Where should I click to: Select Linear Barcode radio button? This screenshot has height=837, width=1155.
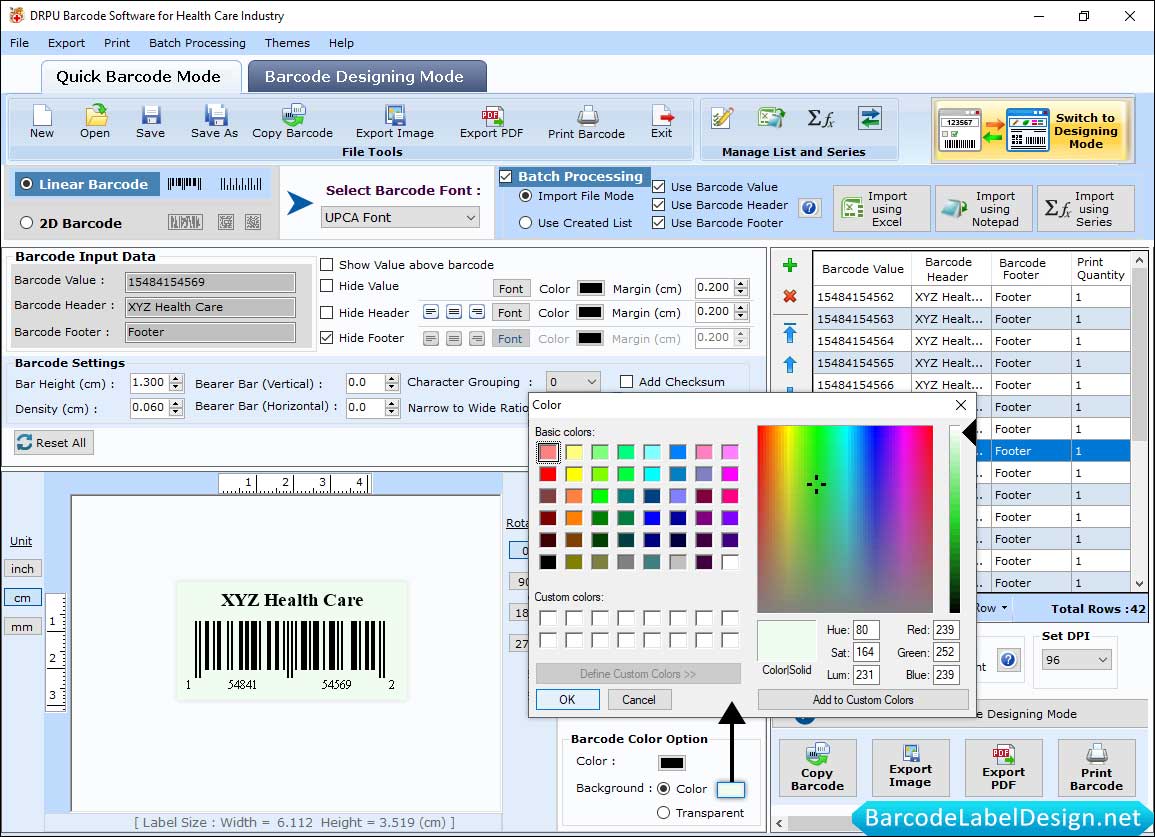pos(27,184)
